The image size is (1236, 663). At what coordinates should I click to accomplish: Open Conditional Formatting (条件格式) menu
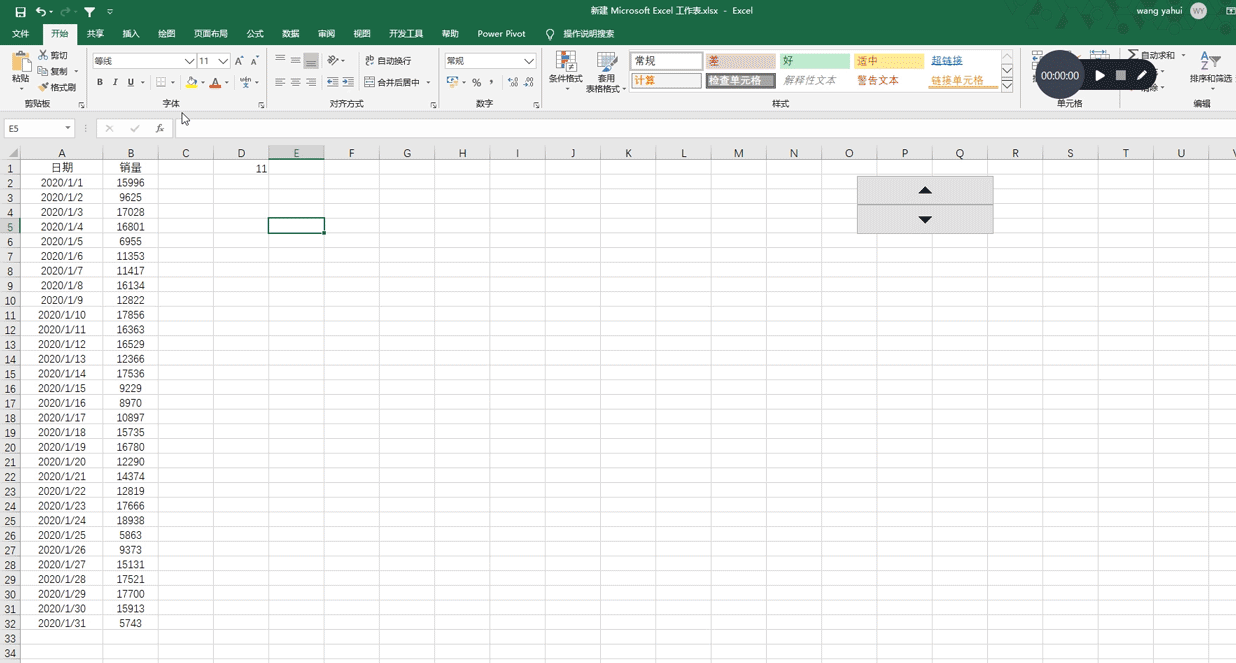[x=566, y=71]
